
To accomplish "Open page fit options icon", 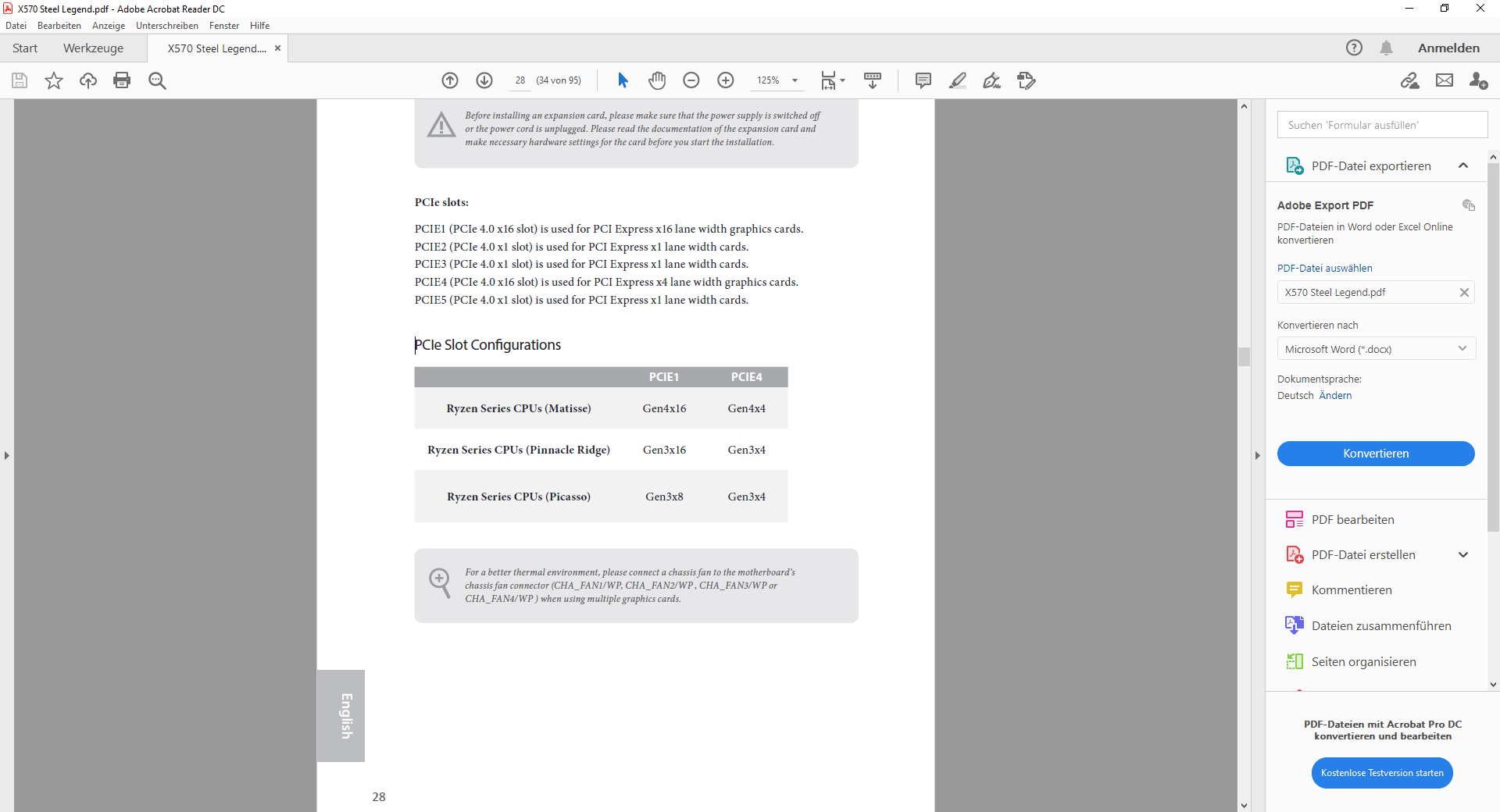I will click(833, 80).
